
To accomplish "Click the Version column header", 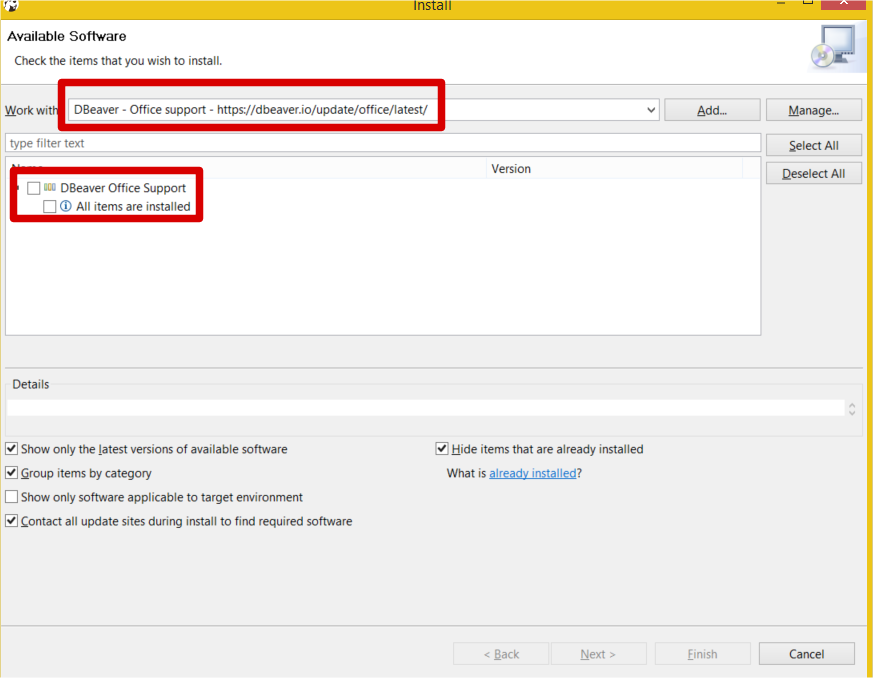I will click(615, 169).
